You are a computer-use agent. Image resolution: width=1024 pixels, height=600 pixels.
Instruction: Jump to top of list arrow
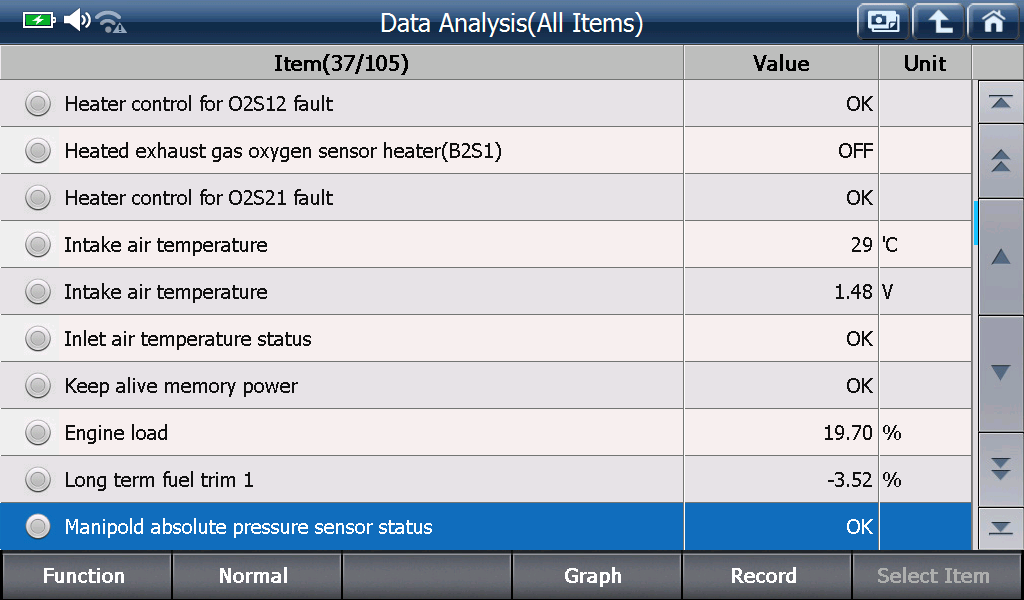1000,102
